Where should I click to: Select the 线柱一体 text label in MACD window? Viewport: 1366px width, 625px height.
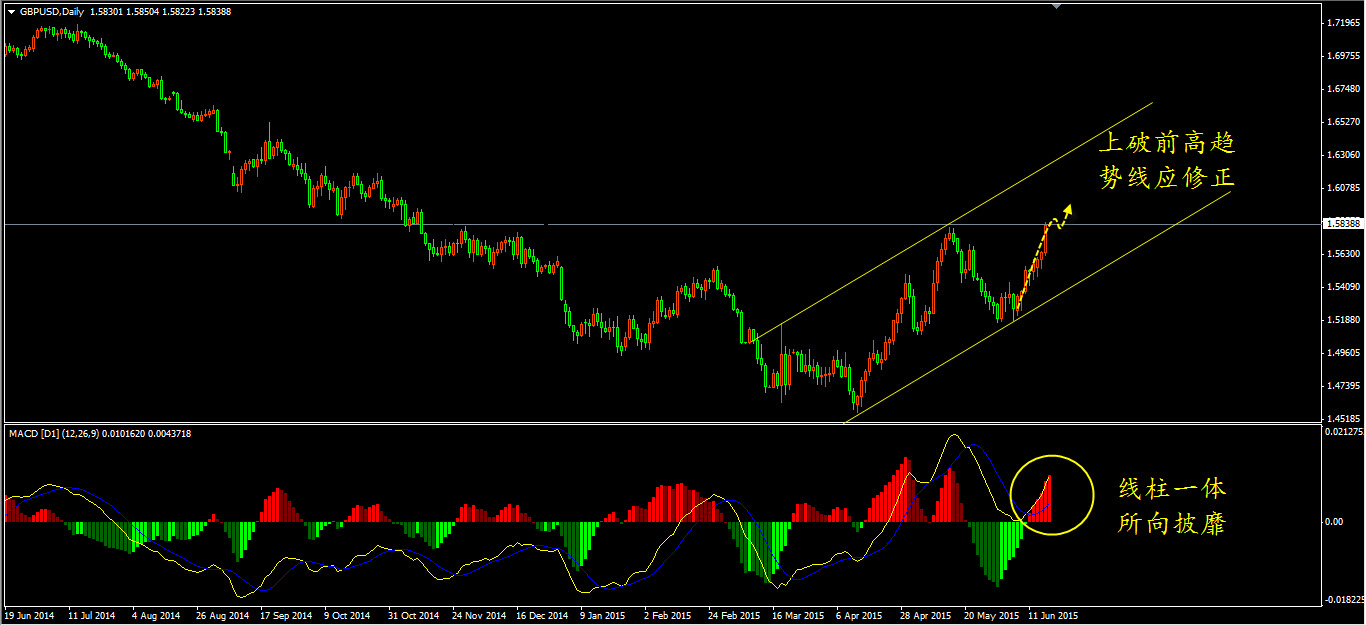pyautogui.click(x=1172, y=489)
